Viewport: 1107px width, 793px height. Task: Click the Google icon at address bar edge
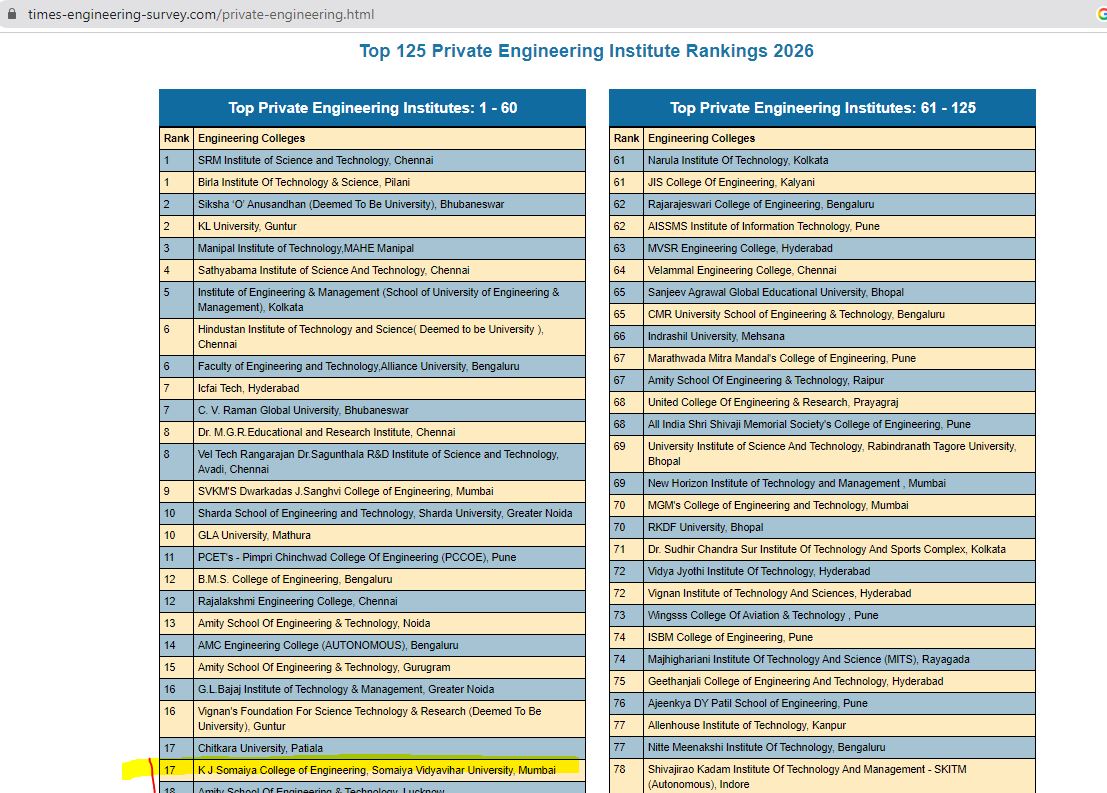click(1101, 14)
